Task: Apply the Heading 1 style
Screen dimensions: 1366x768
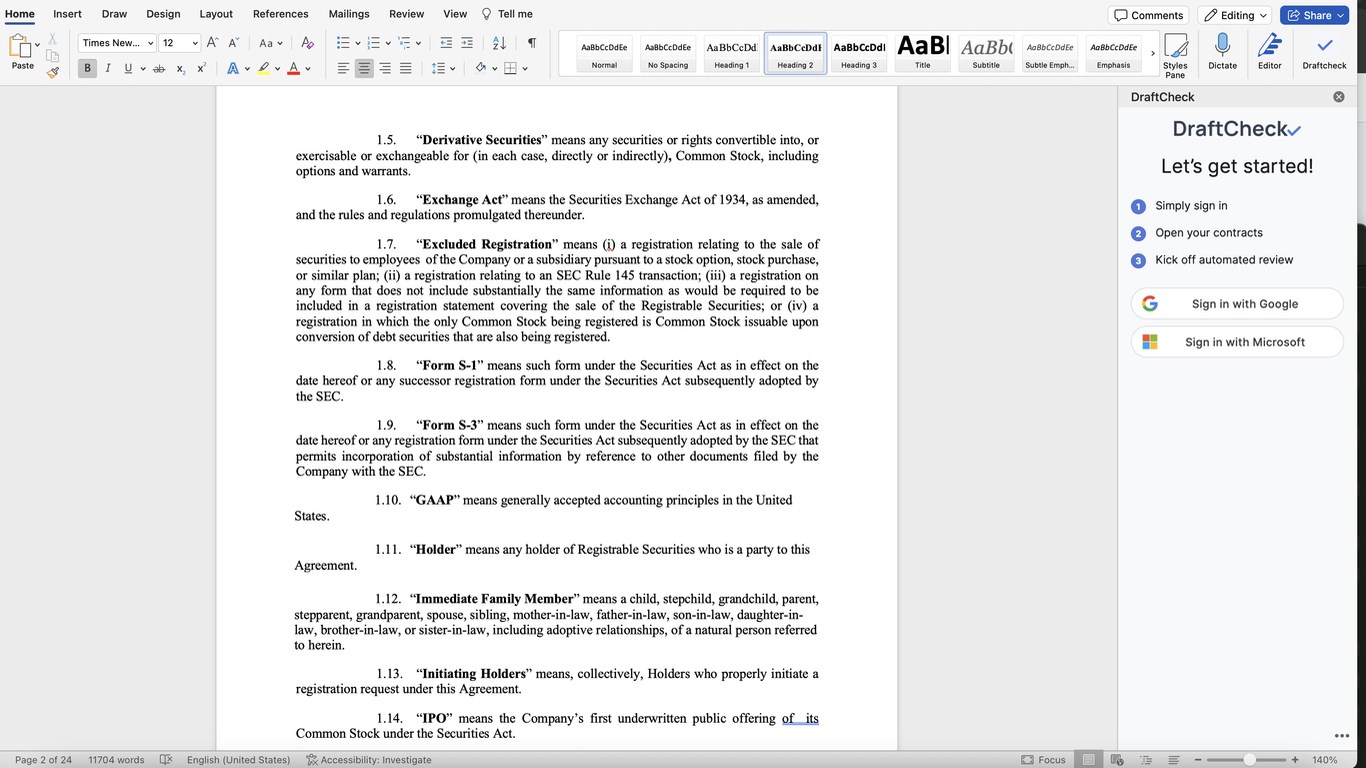Action: (732, 53)
